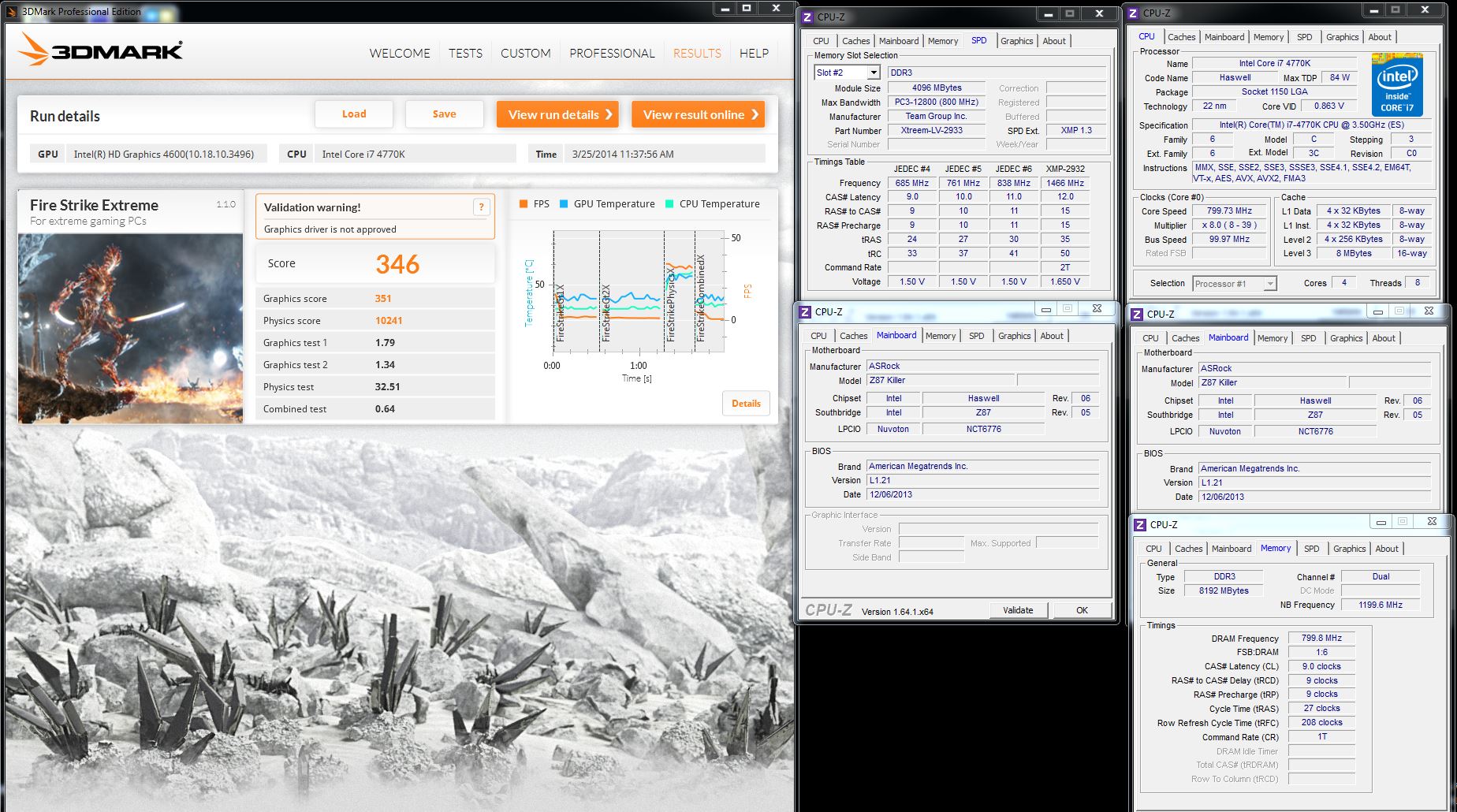
Task: Switch to SPD tab in top-right CPU-Z window
Action: (1305, 37)
